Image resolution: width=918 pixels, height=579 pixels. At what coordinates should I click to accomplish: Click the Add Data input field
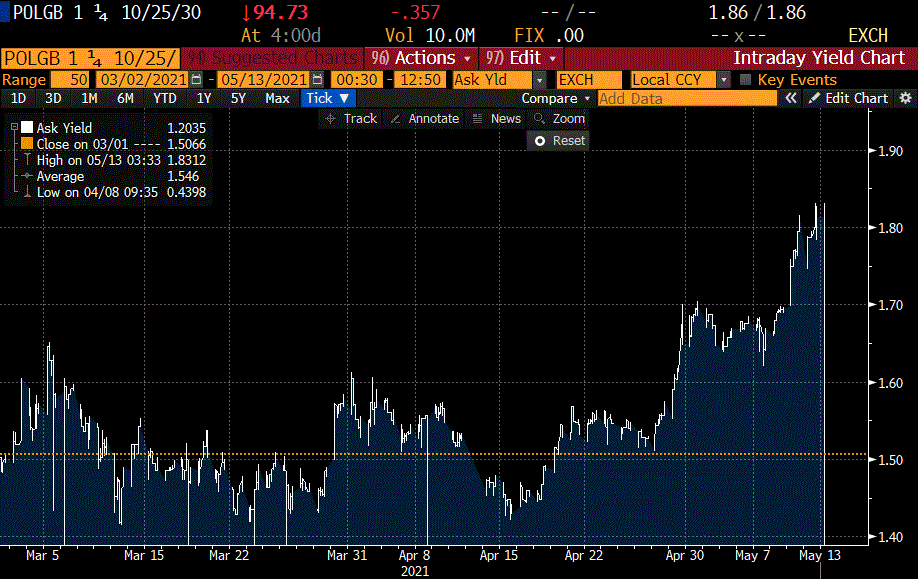click(686, 98)
